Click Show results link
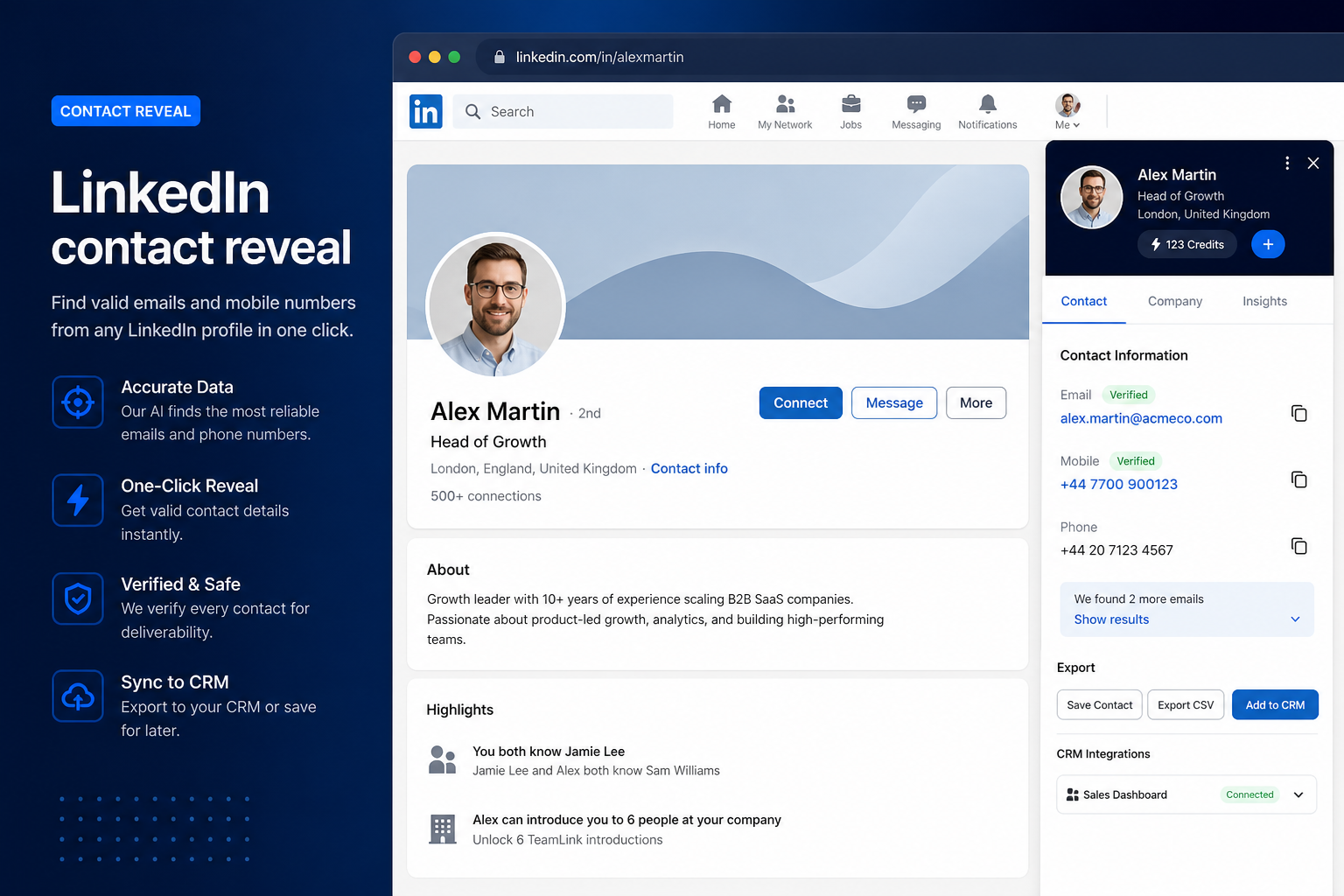The height and width of the screenshot is (896, 1344). [x=1111, y=619]
